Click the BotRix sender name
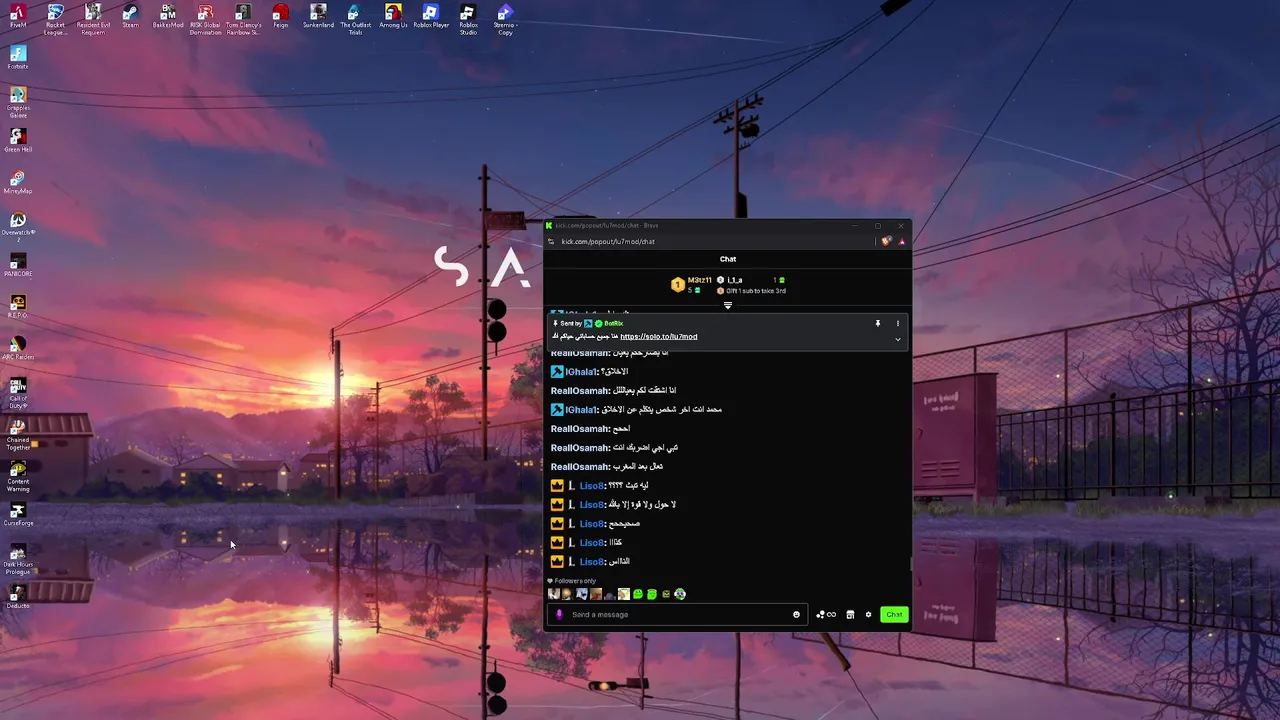 613,323
